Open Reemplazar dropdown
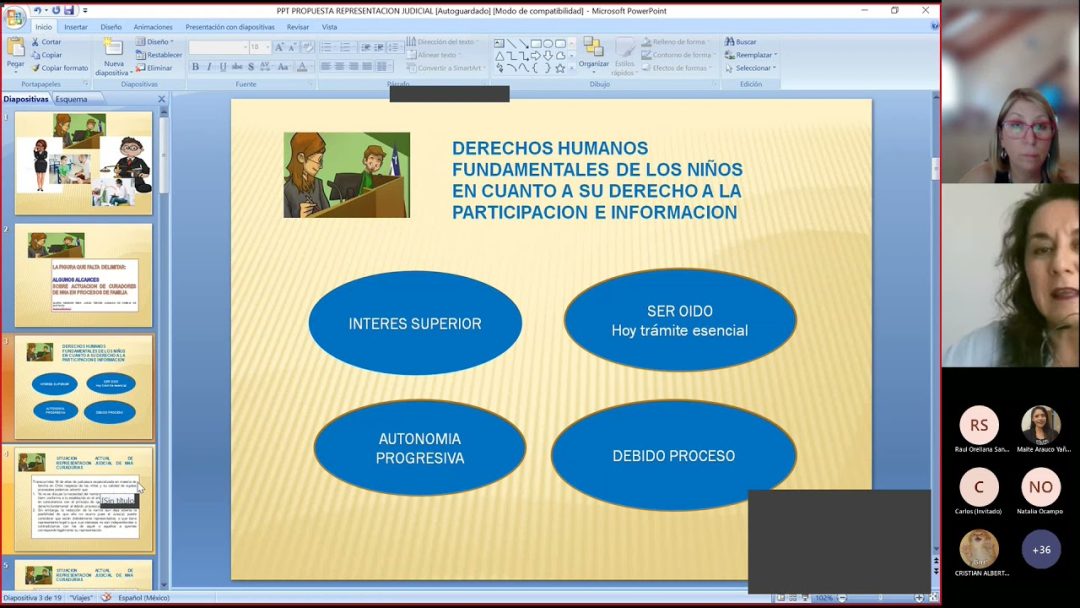 [751, 55]
